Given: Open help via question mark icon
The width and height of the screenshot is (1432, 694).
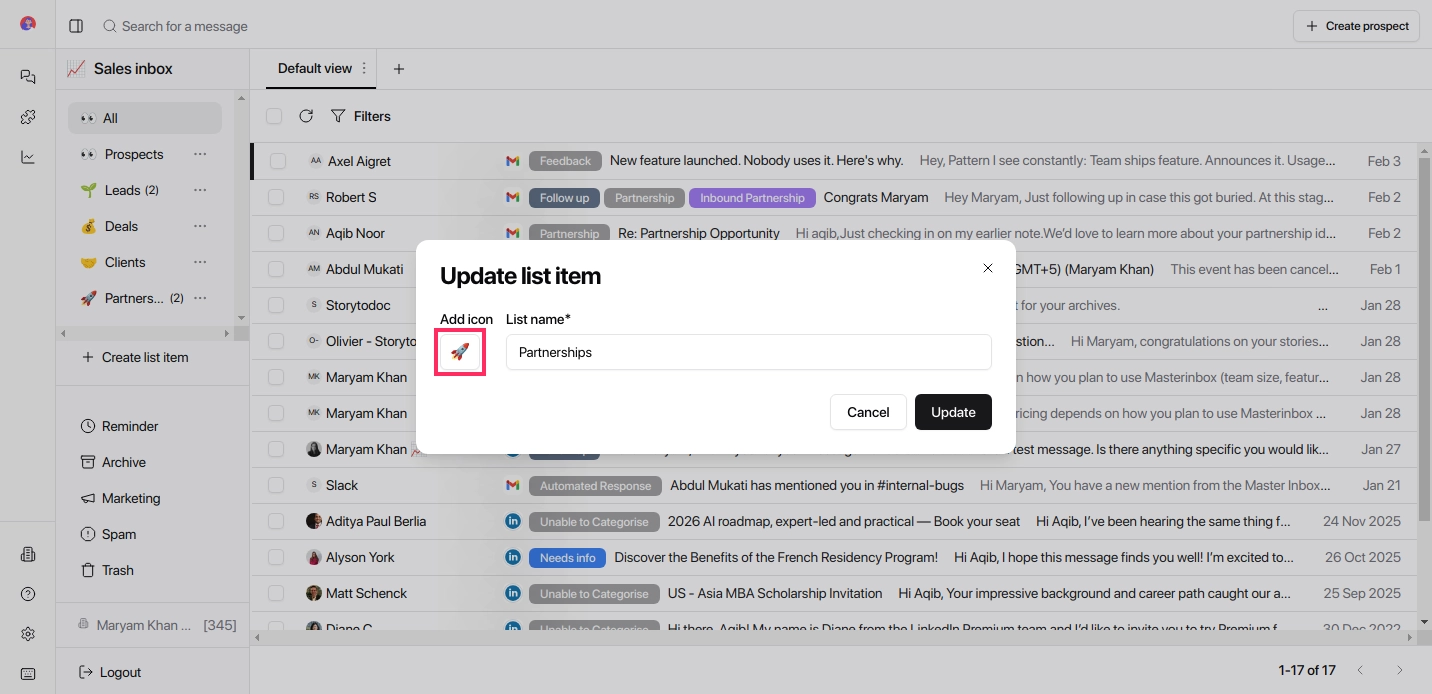Looking at the screenshot, I should click(27, 593).
